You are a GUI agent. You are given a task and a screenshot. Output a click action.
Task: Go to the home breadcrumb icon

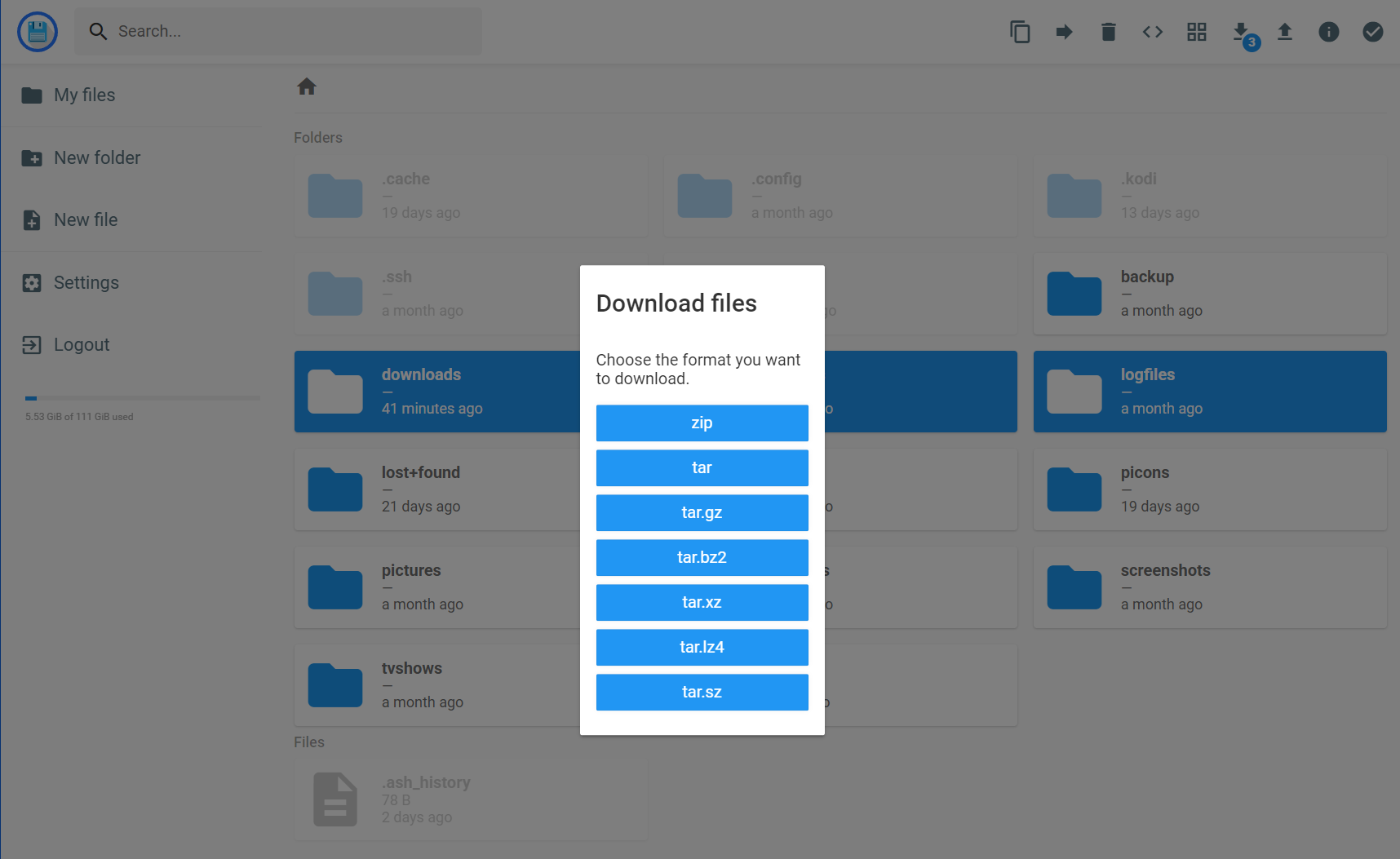tap(307, 86)
